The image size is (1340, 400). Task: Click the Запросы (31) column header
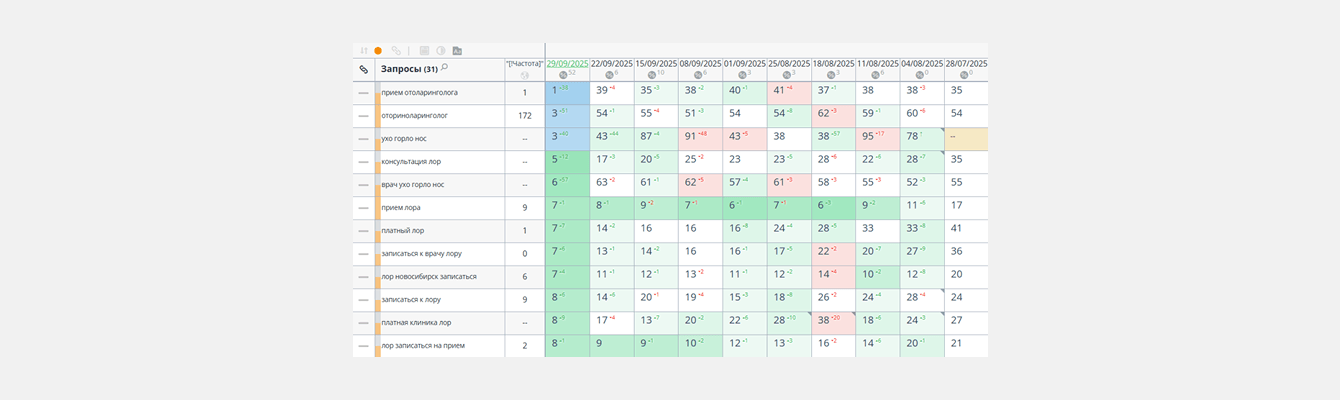coord(409,69)
